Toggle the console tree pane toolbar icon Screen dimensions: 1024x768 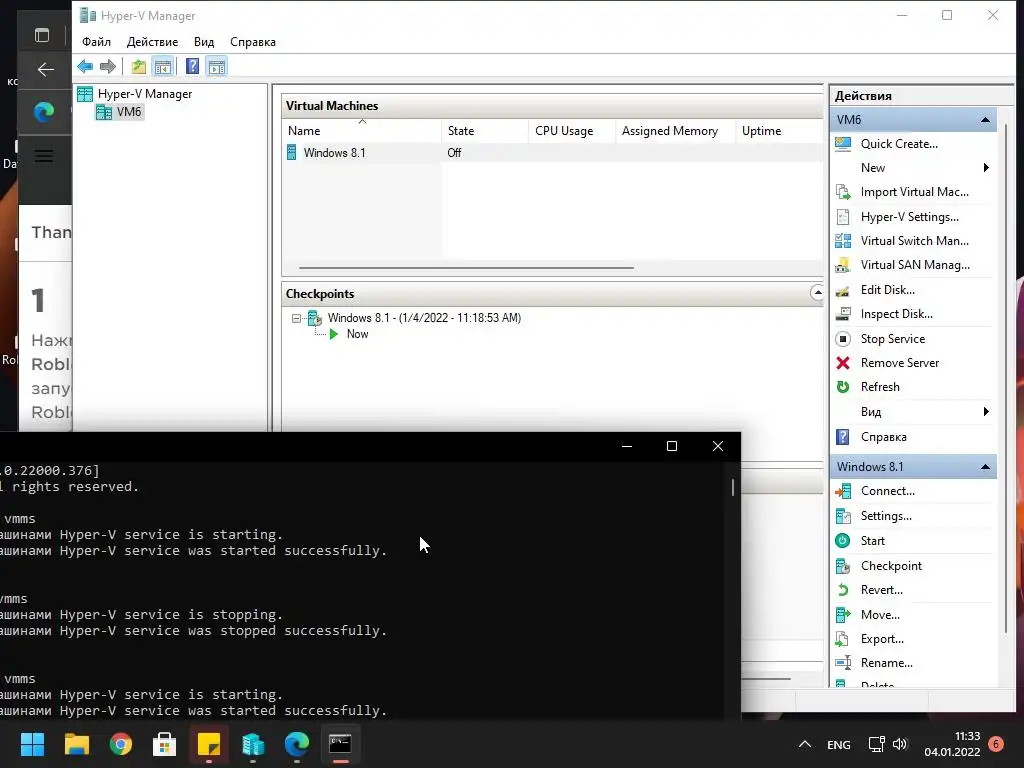pos(163,66)
